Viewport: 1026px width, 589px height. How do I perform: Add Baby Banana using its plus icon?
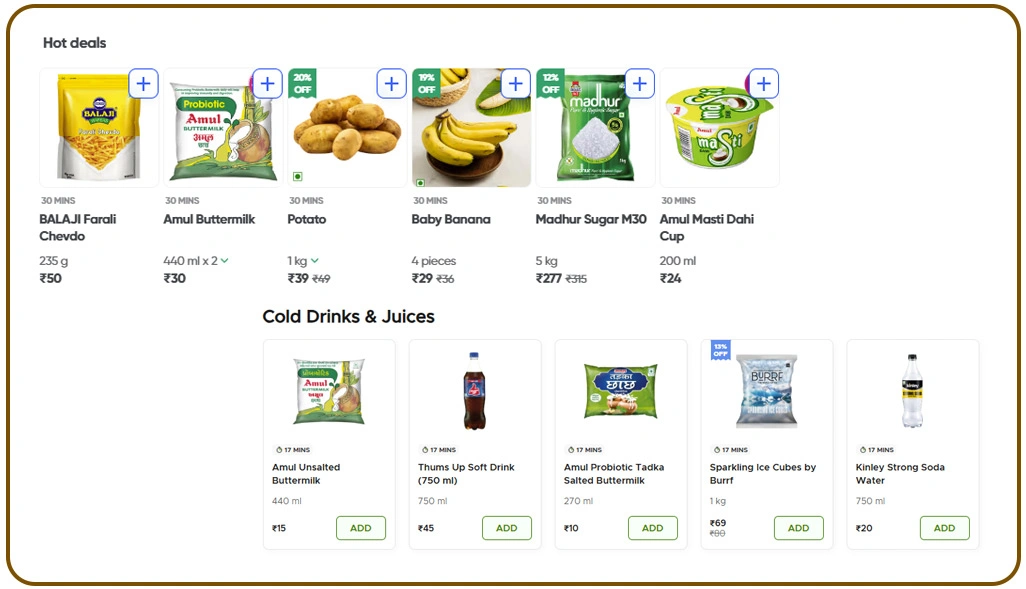(515, 83)
